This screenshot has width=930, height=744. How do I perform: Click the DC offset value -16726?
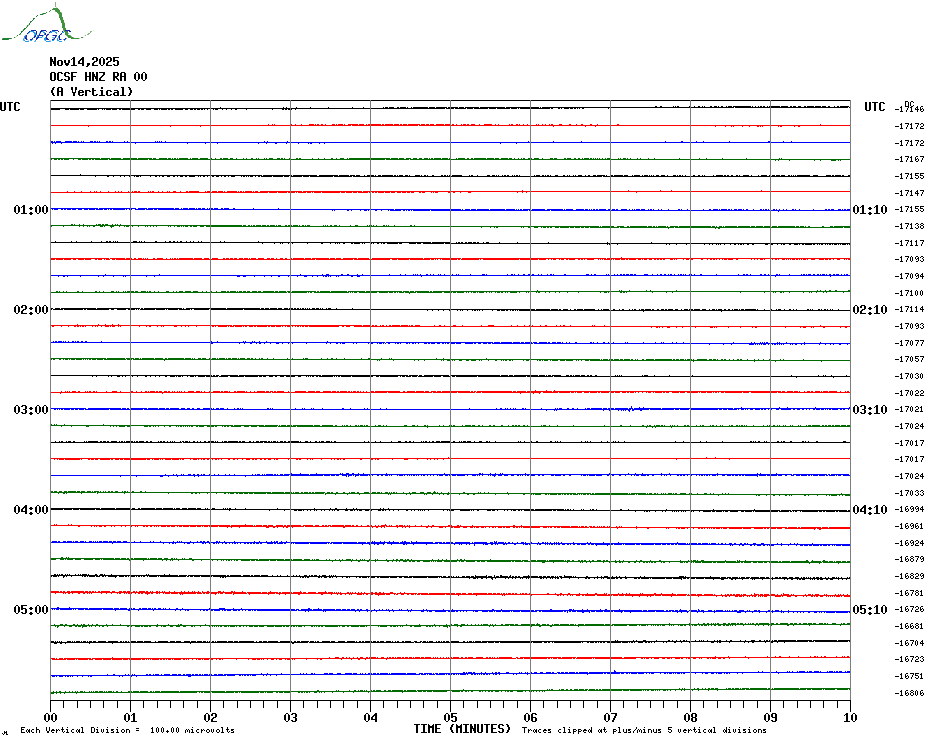click(909, 609)
